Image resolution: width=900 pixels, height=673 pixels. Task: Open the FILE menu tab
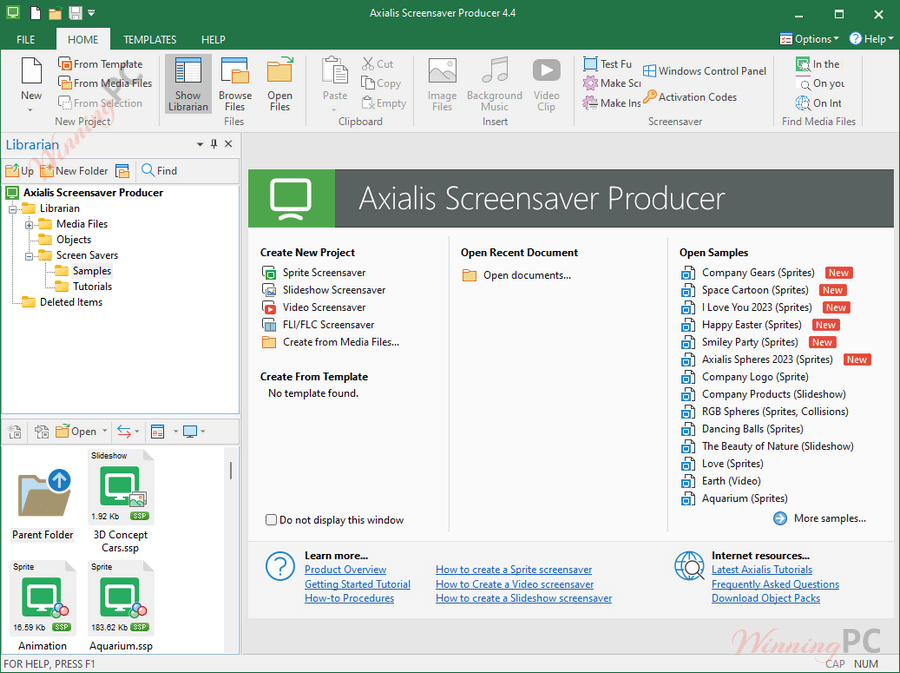click(26, 40)
